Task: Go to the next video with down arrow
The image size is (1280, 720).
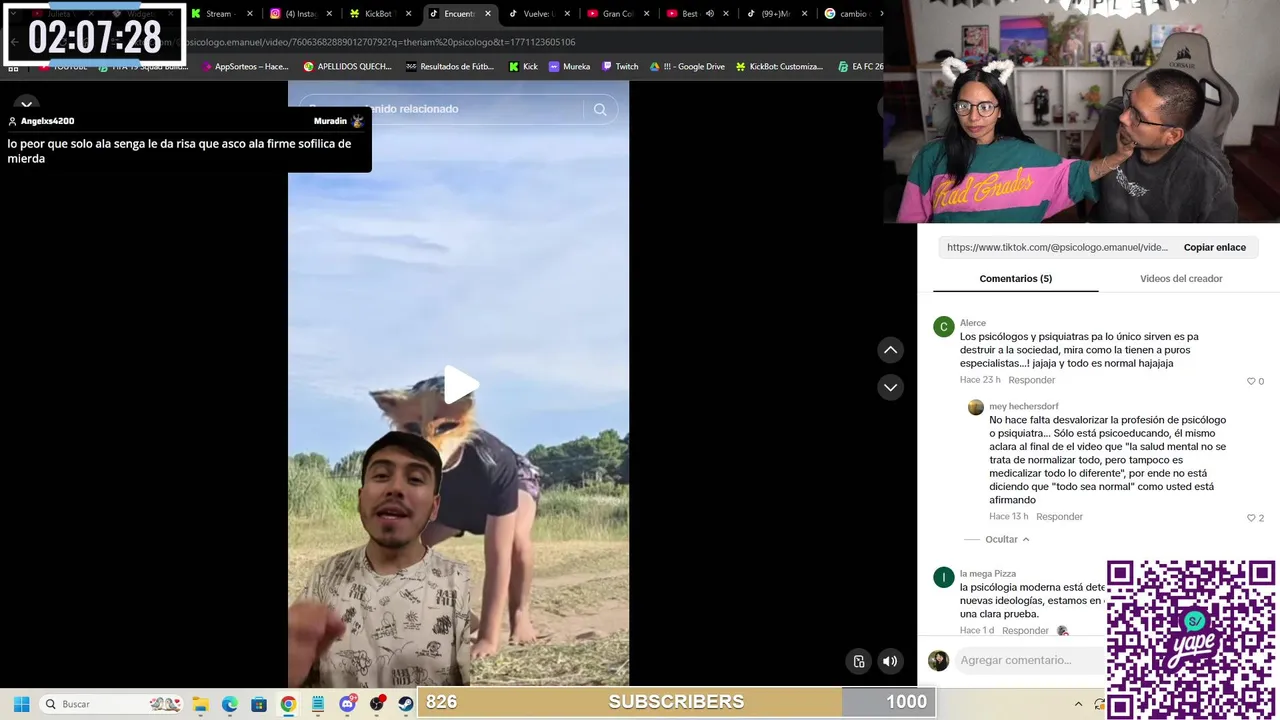Action: pos(890,387)
